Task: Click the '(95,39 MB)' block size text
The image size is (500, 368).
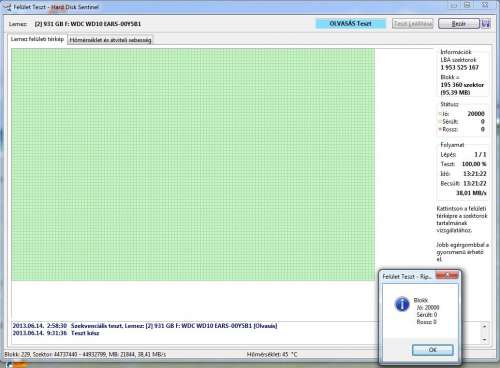Action: pyautogui.click(x=455, y=92)
